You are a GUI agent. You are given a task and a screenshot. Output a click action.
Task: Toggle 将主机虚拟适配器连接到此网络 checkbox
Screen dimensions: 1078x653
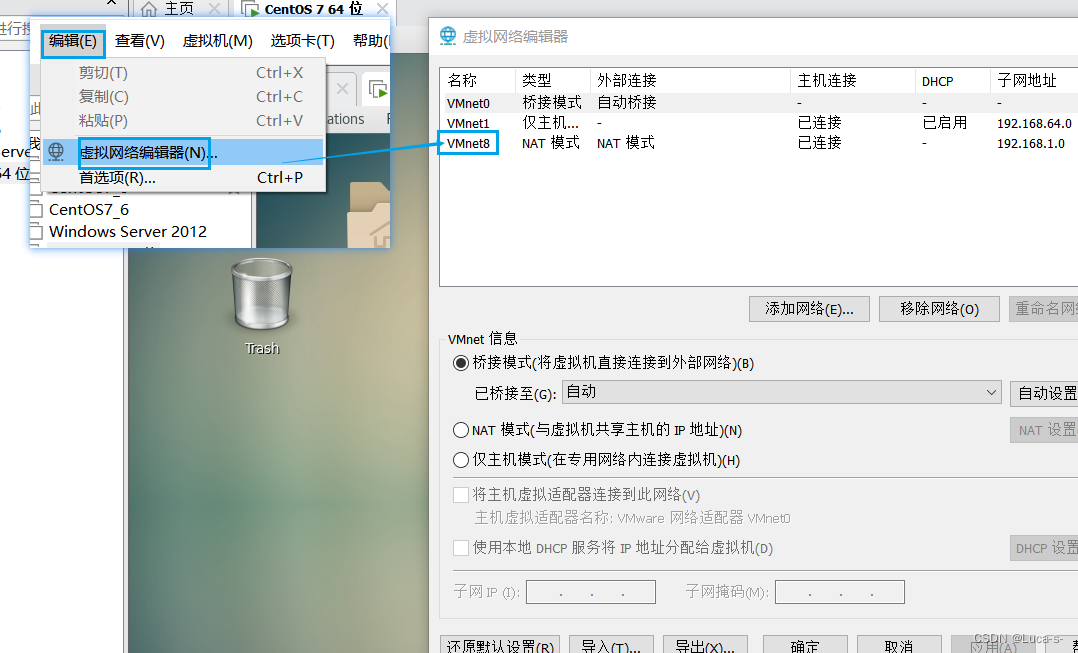point(461,495)
